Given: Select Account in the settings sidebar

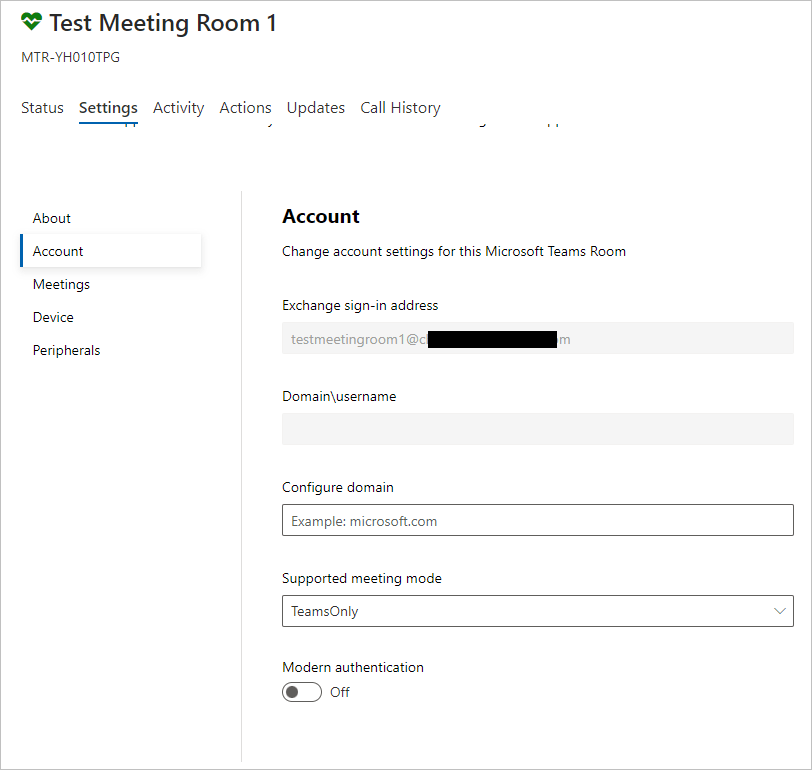Looking at the screenshot, I should (x=111, y=251).
